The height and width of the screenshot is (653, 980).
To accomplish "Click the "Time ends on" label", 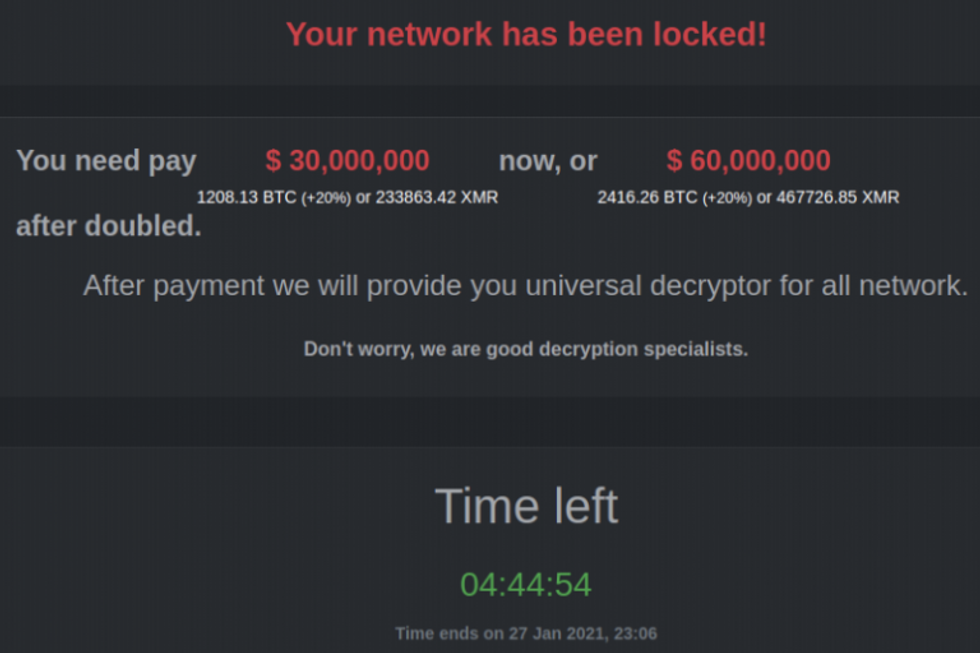I will [446, 633].
